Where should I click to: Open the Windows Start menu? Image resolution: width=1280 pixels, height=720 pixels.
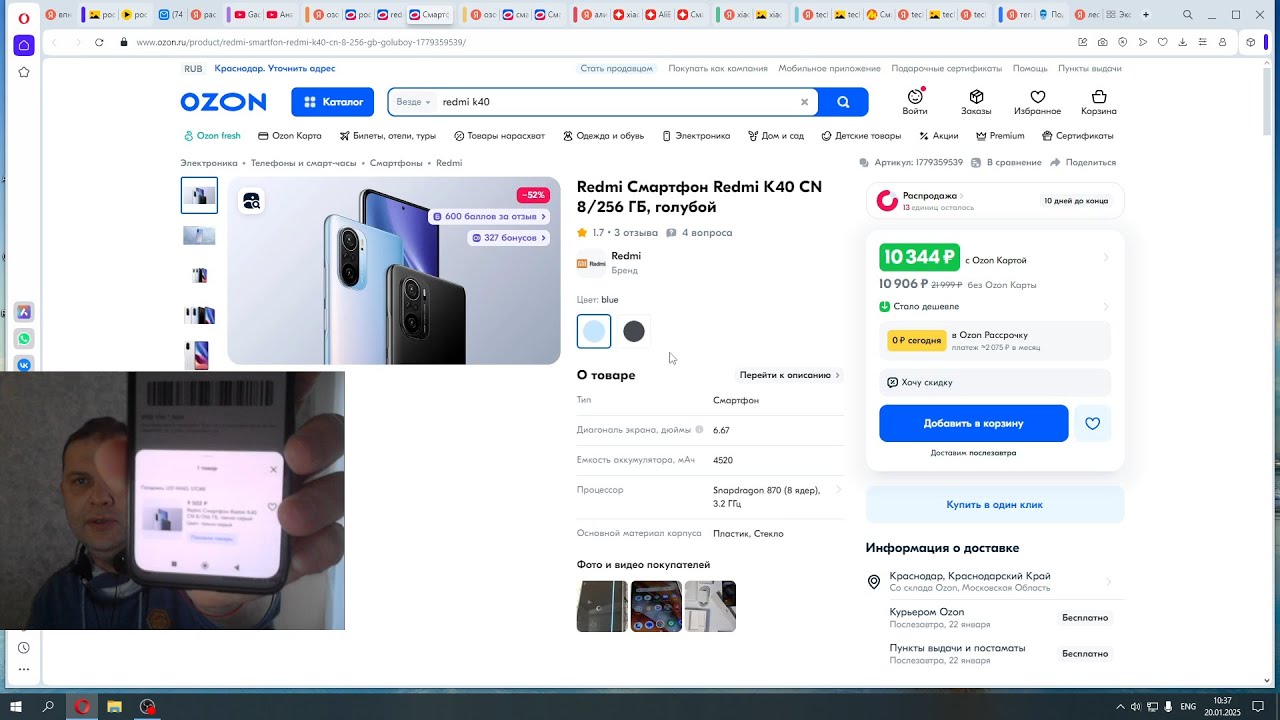tap(16, 706)
